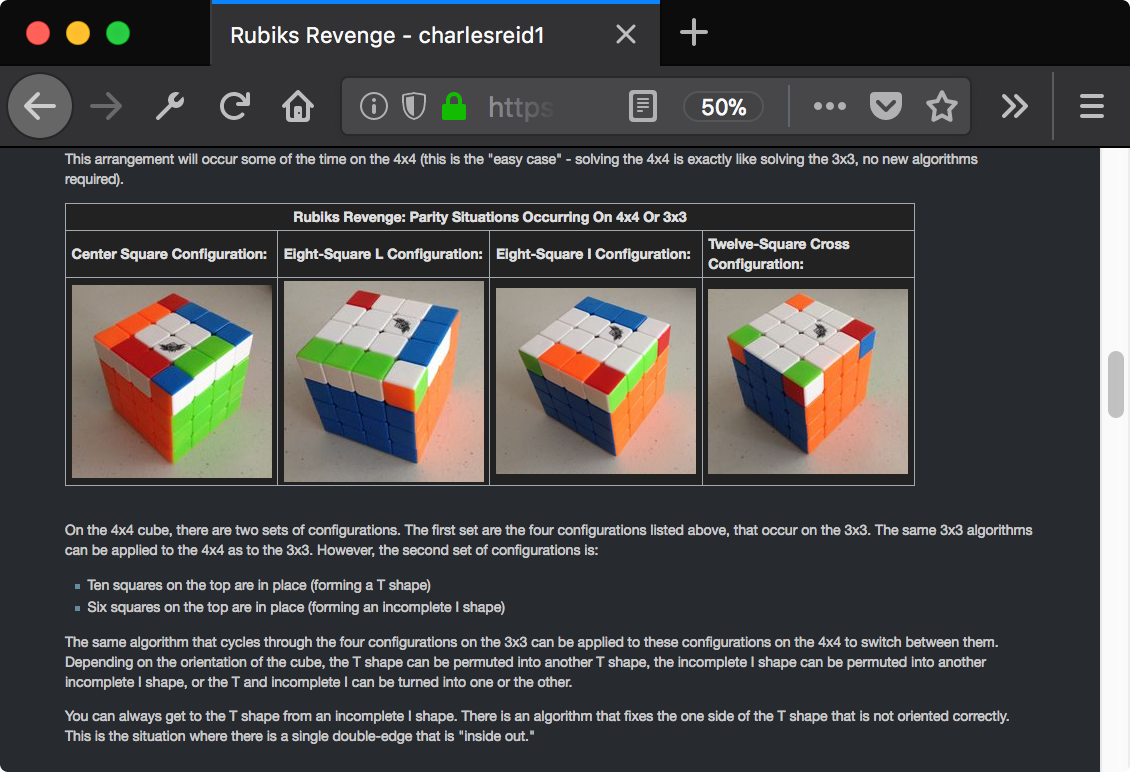Click the yellow minimize window button
The height and width of the screenshot is (772, 1130).
[78, 33]
